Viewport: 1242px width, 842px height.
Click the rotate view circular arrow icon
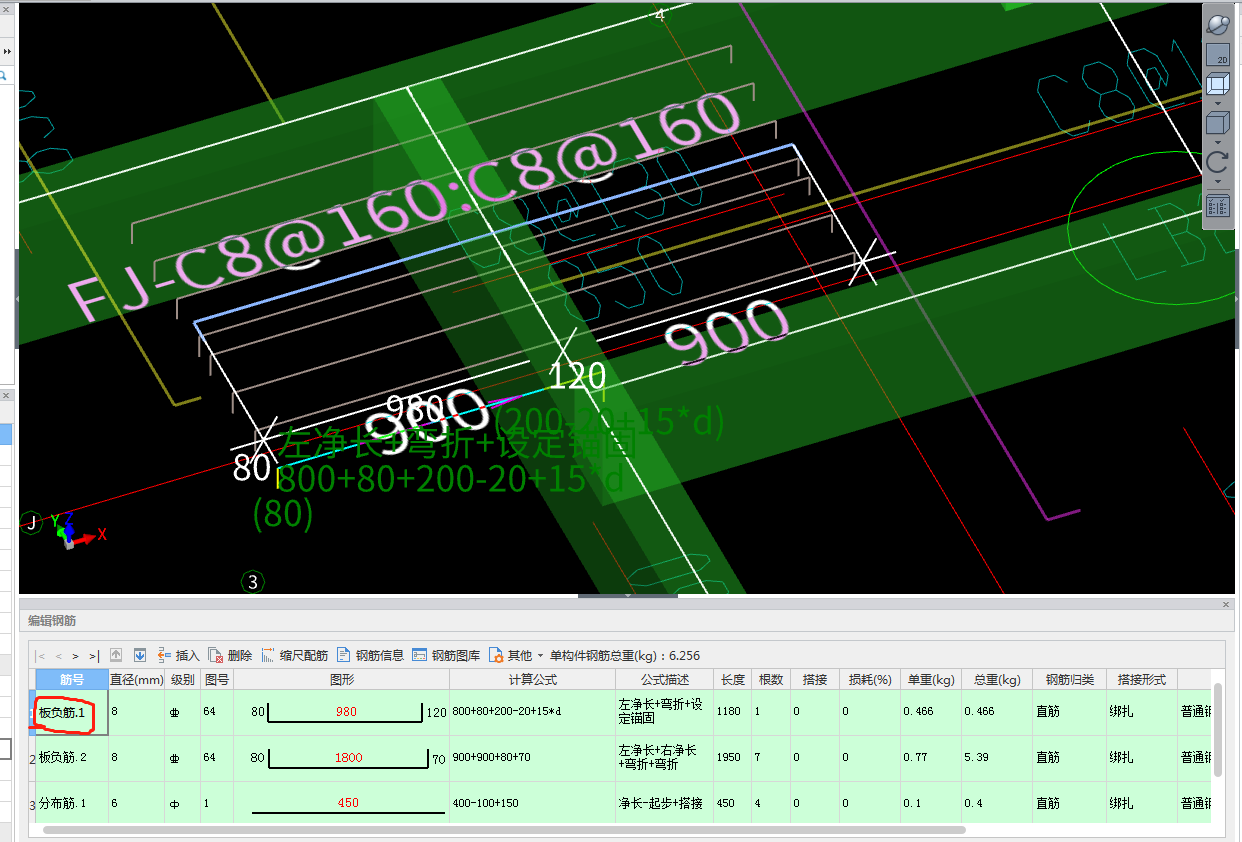coord(1217,162)
